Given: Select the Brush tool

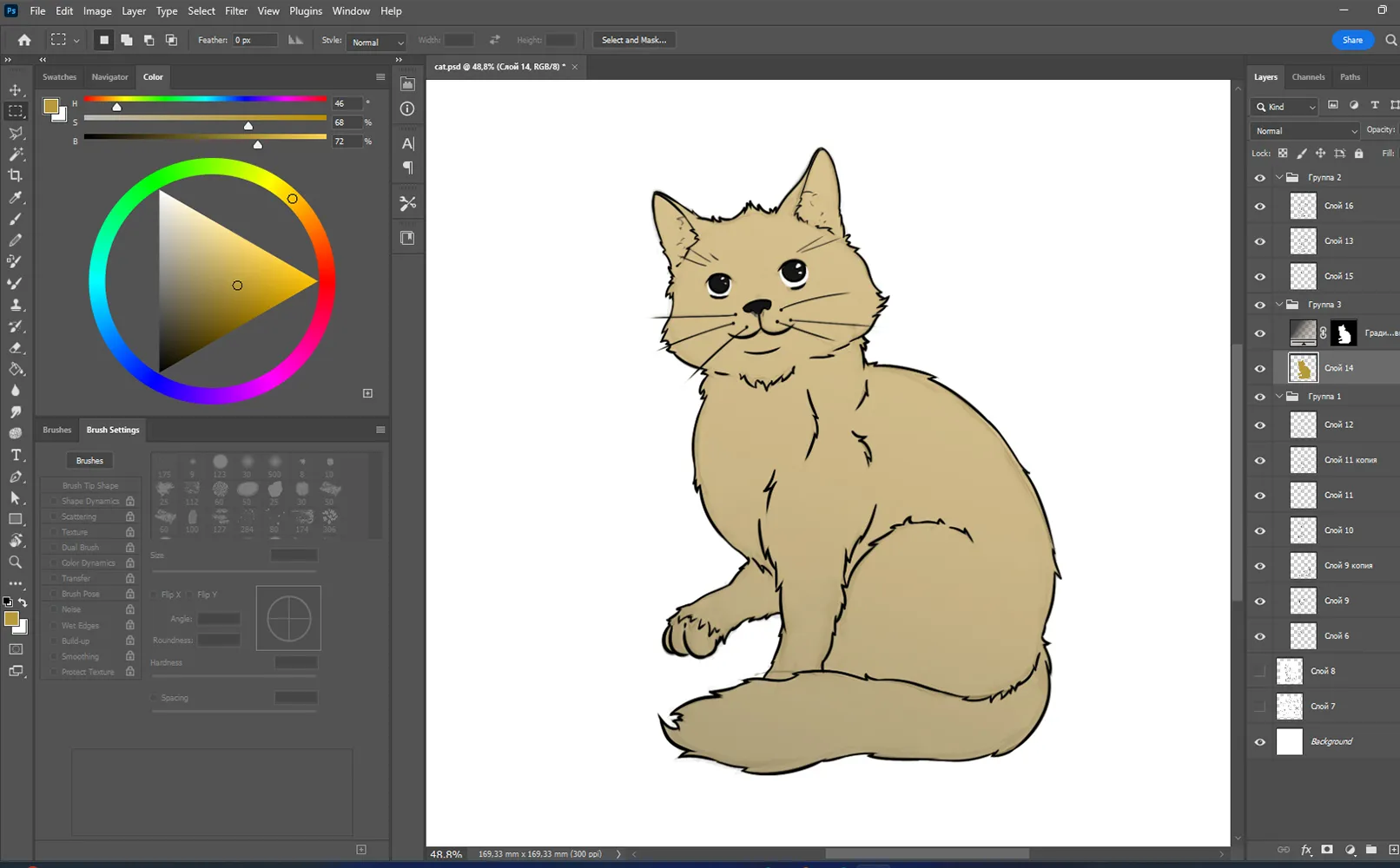Looking at the screenshot, I should coord(16,219).
